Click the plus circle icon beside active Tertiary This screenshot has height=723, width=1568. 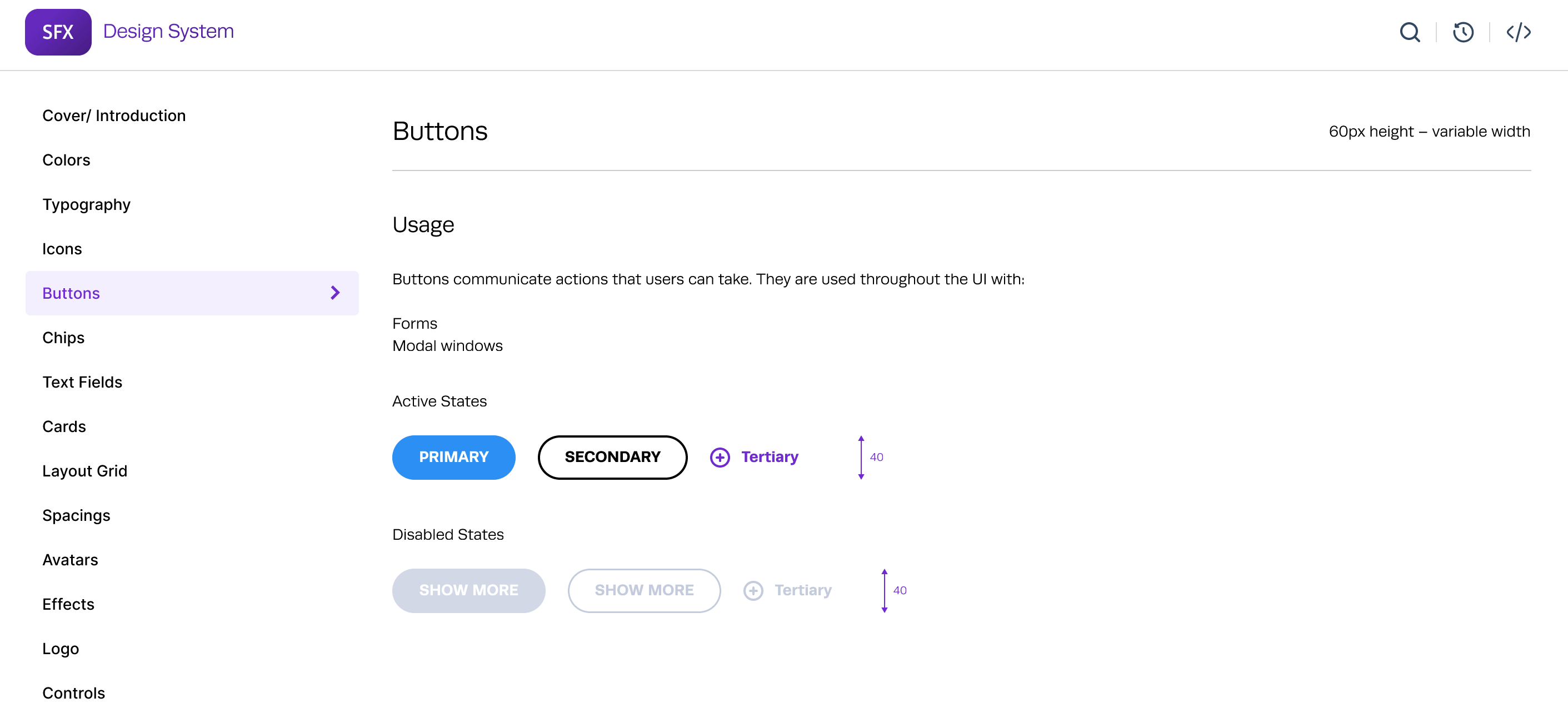(720, 457)
